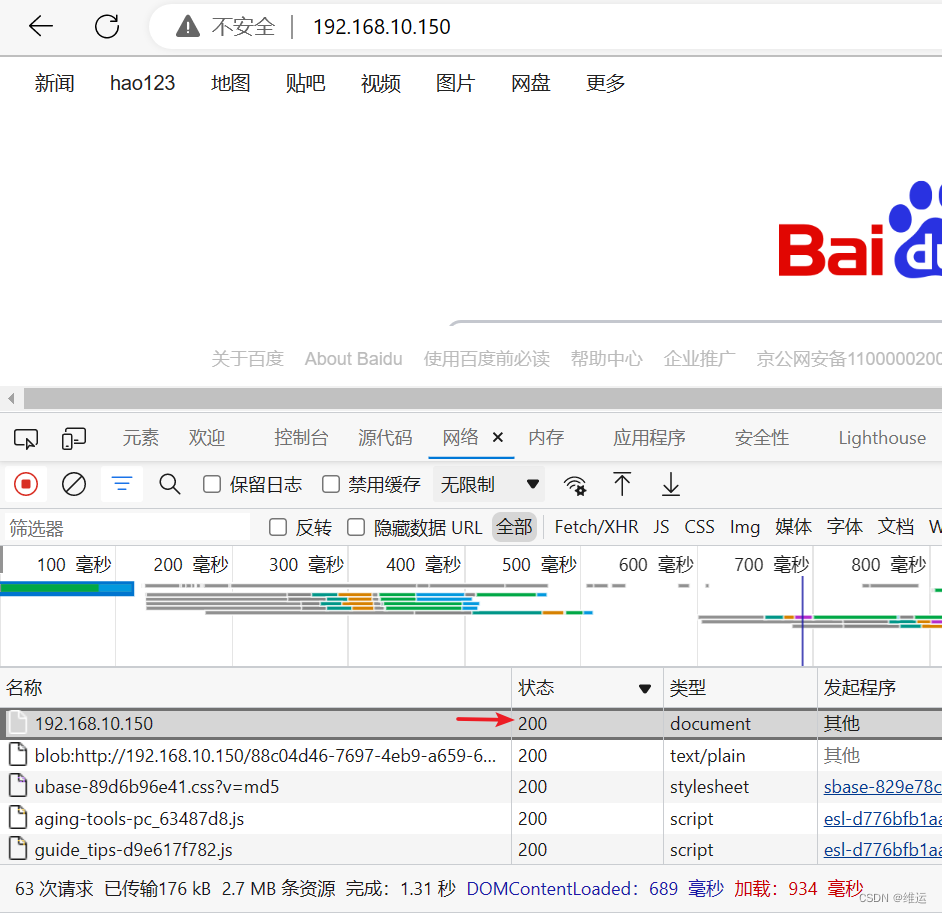Go back using the browser back arrow

(x=41, y=26)
